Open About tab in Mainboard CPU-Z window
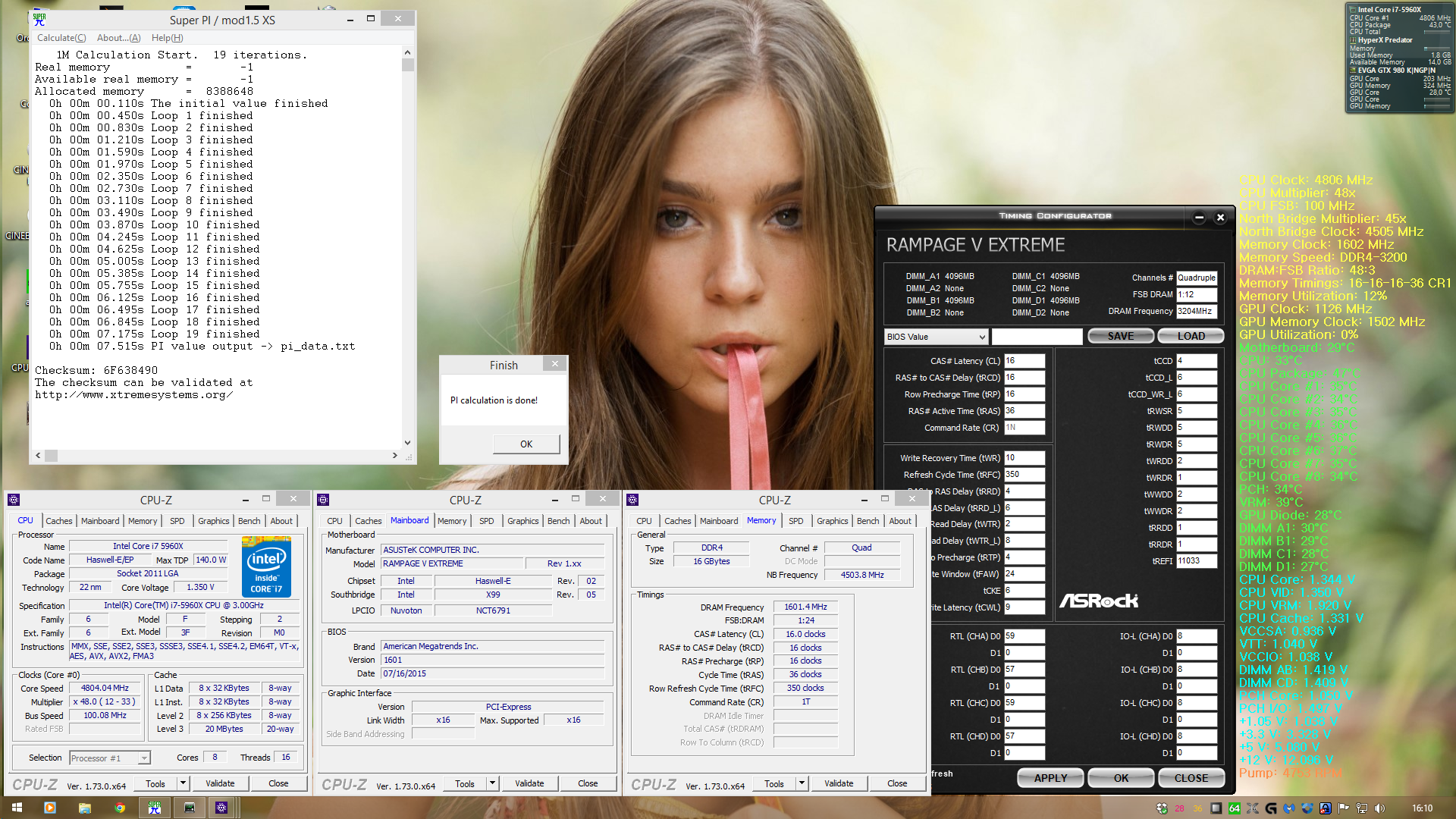The height and width of the screenshot is (819, 1456). tap(591, 521)
